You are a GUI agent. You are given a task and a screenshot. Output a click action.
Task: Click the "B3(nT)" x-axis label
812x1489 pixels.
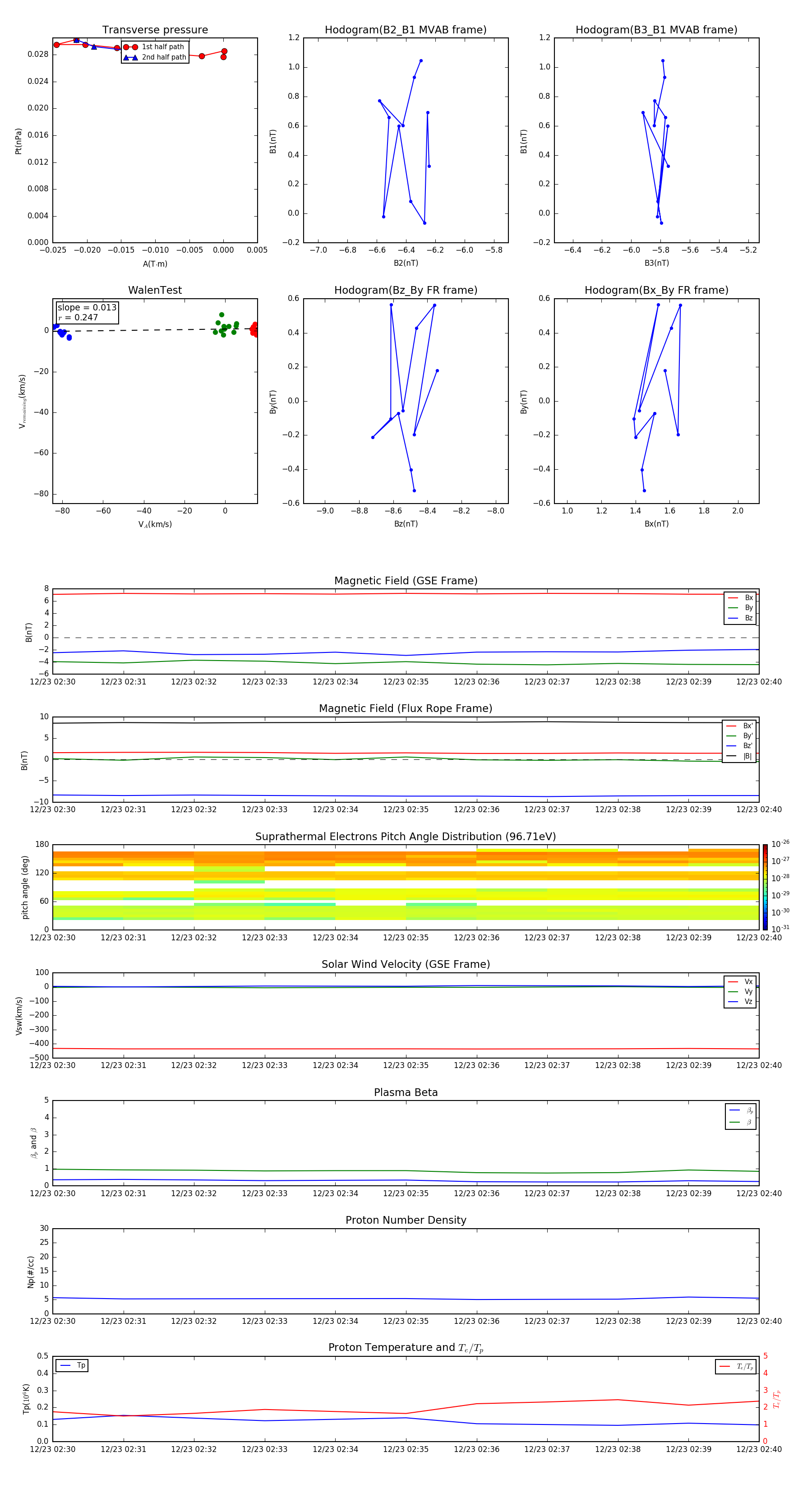[x=656, y=263]
